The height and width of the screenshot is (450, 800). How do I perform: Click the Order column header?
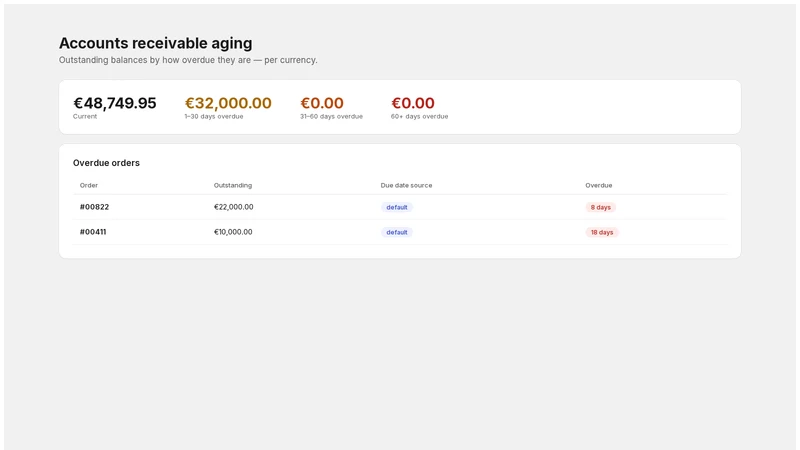tap(89, 185)
